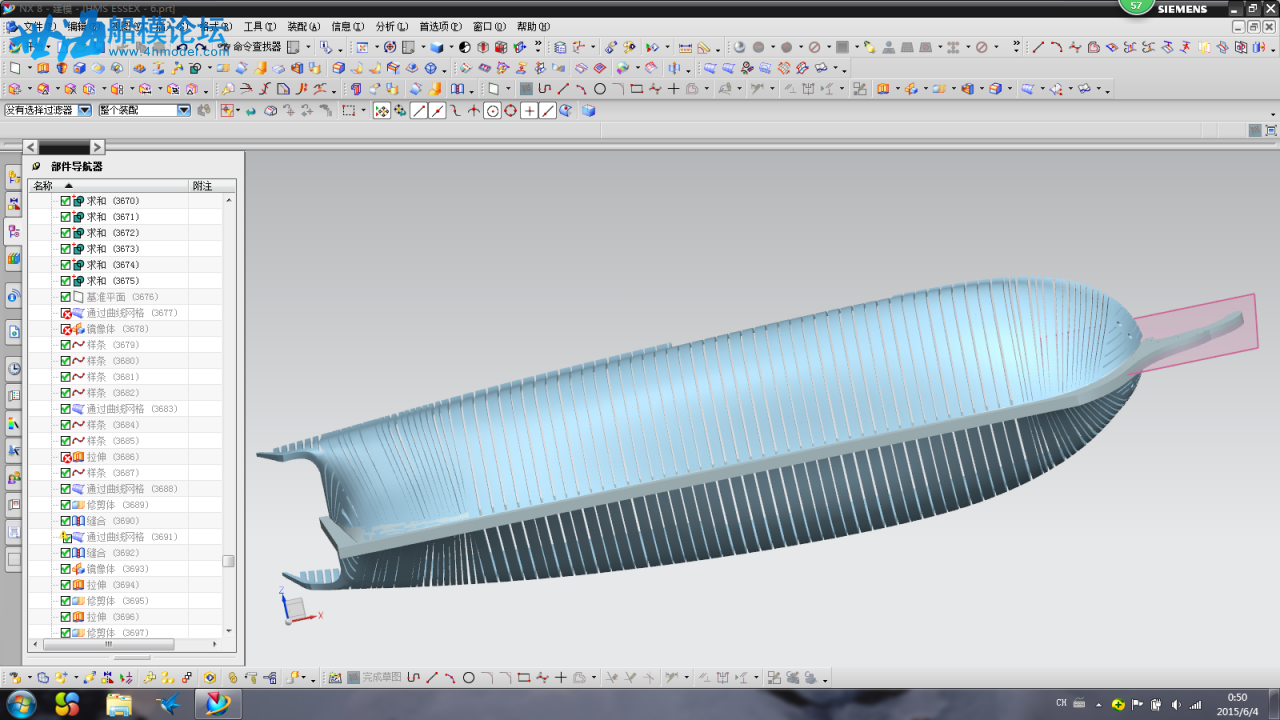Open the 分析 (Analysis) menu

point(392,26)
